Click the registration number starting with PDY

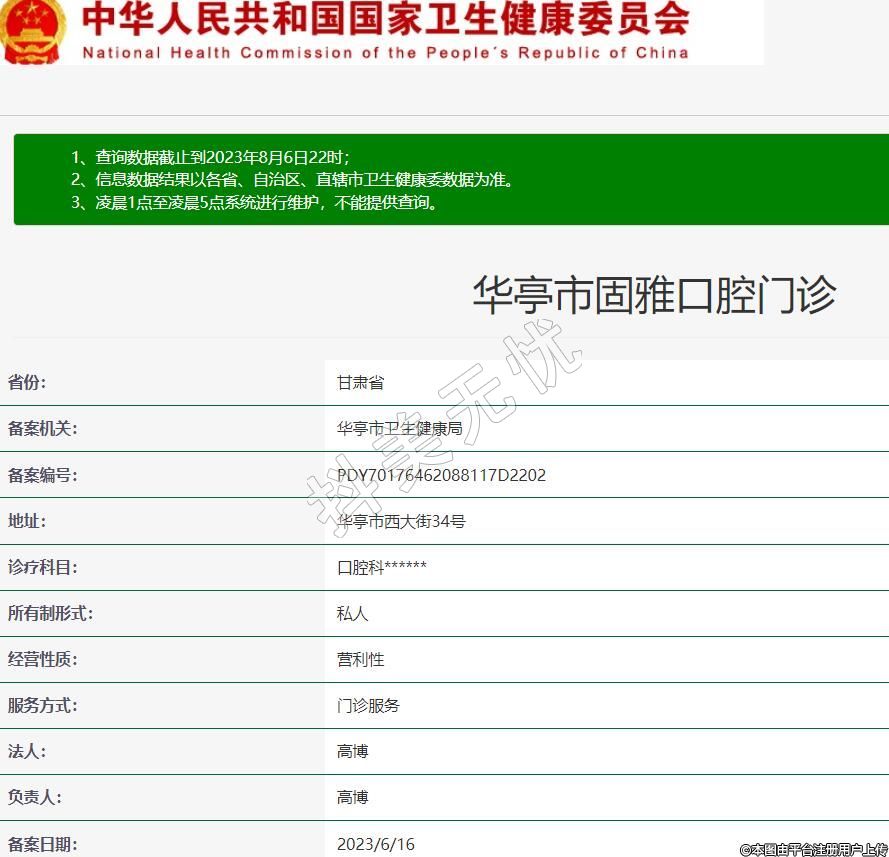pos(441,475)
